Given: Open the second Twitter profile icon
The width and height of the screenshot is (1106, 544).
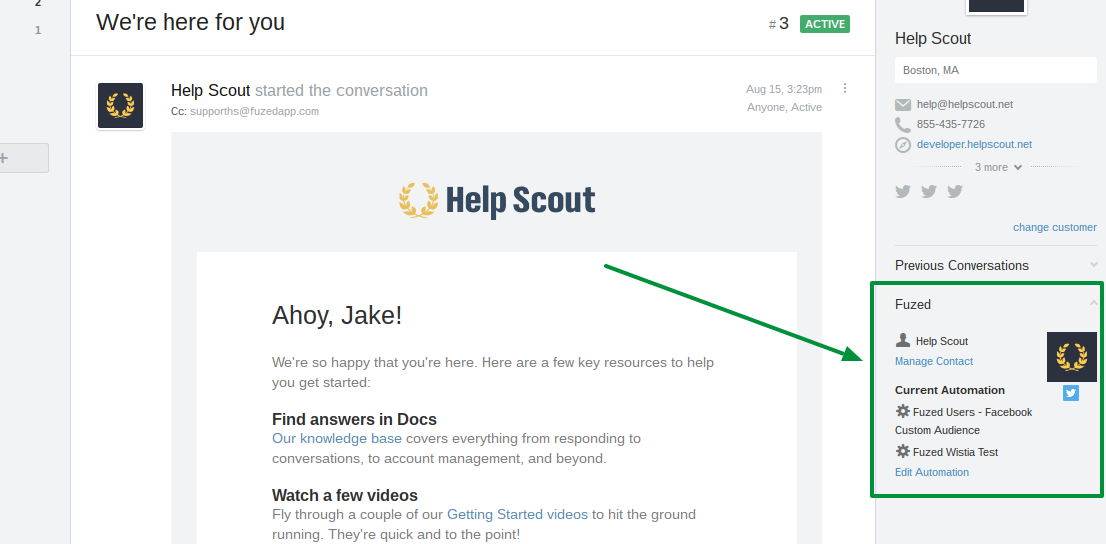Looking at the screenshot, I should pos(929,191).
